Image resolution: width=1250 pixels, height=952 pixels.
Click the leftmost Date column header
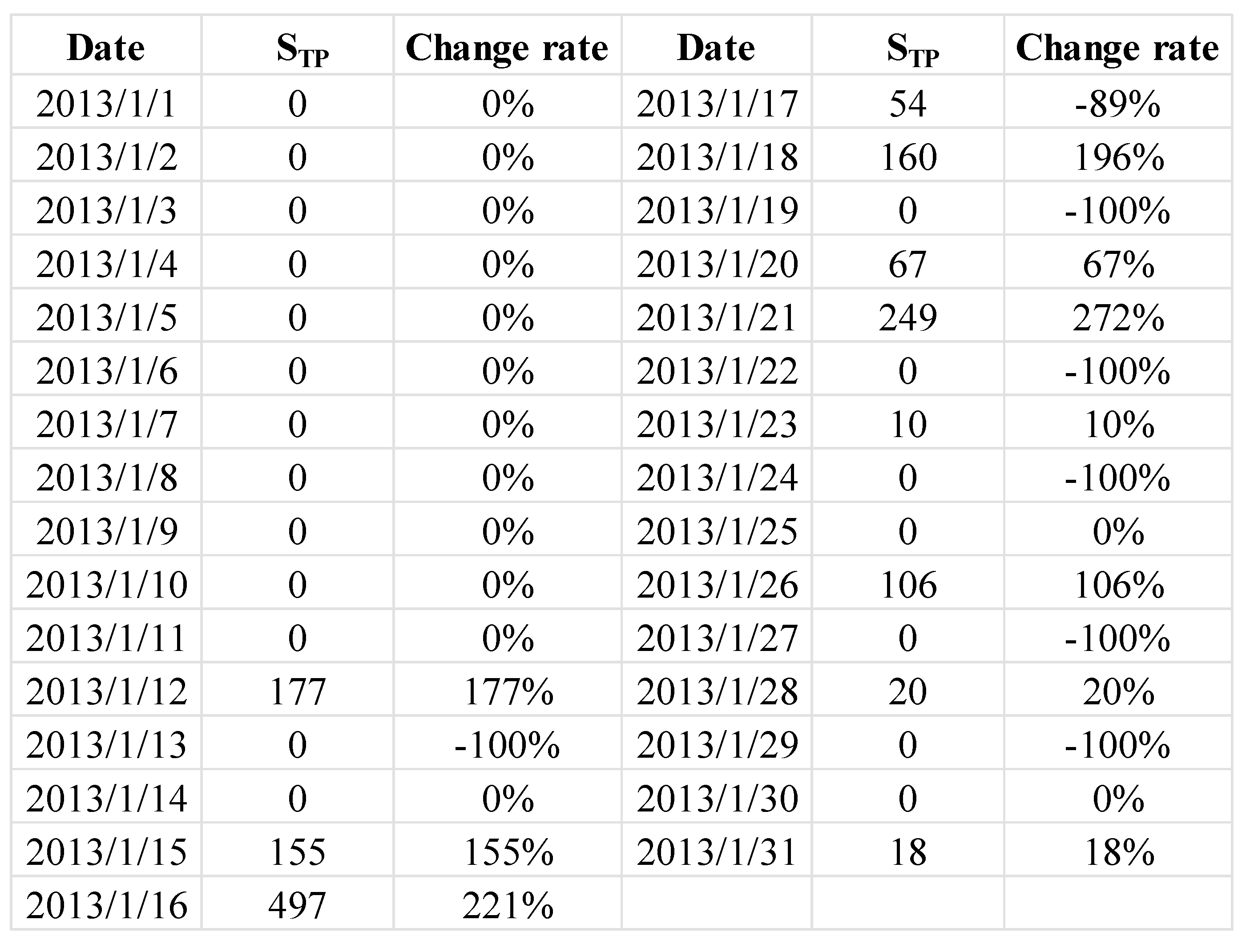tap(106, 48)
